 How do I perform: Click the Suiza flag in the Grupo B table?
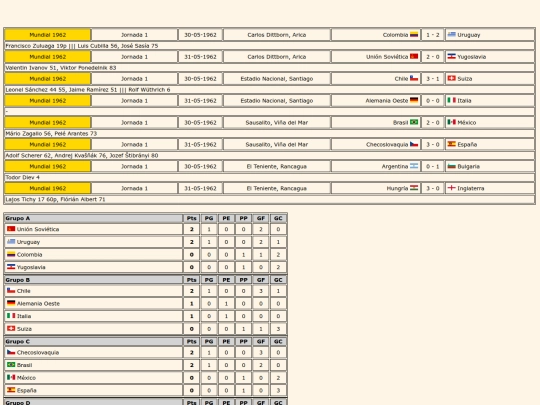[x=11, y=329]
